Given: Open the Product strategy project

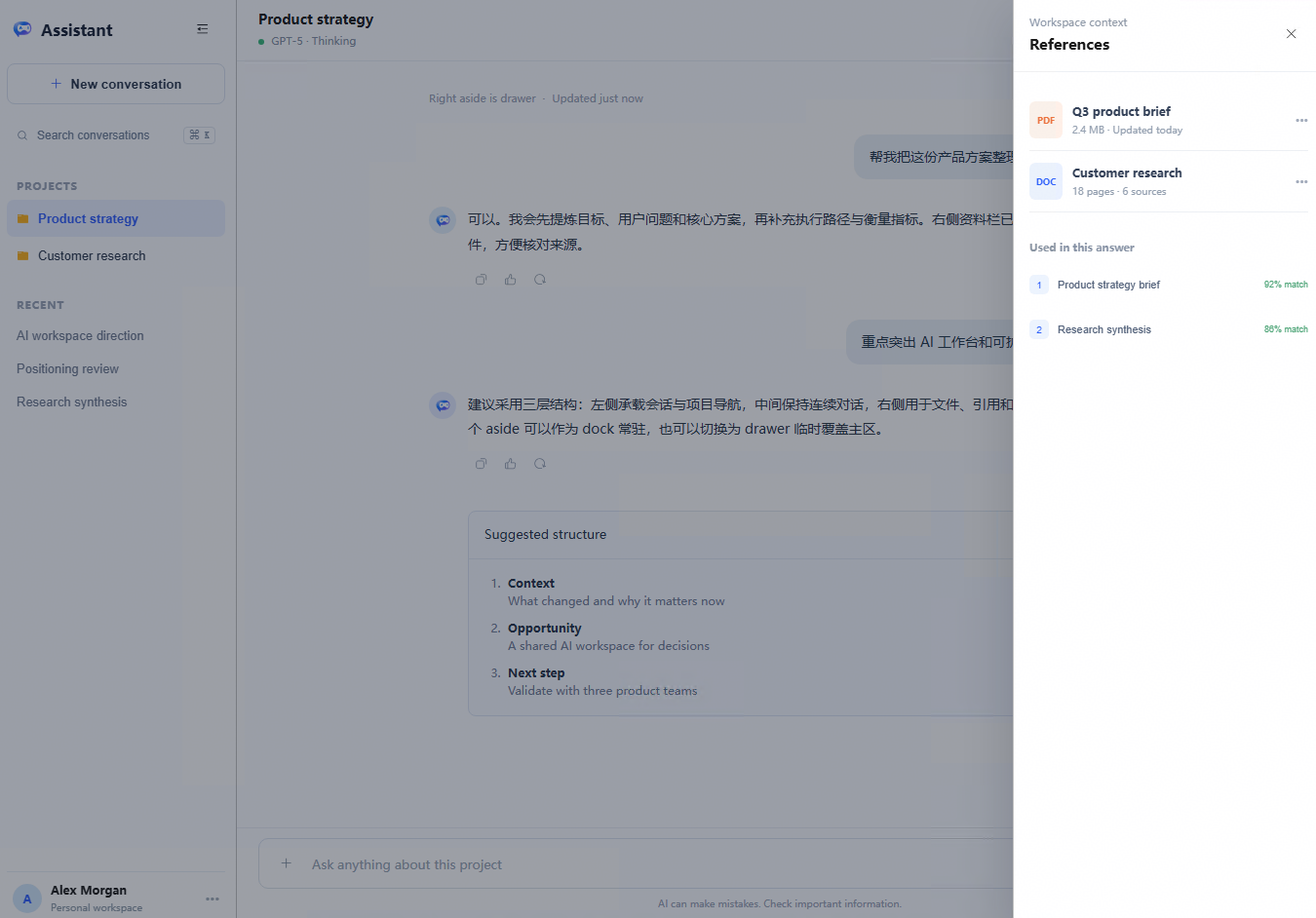Looking at the screenshot, I should click(x=116, y=218).
